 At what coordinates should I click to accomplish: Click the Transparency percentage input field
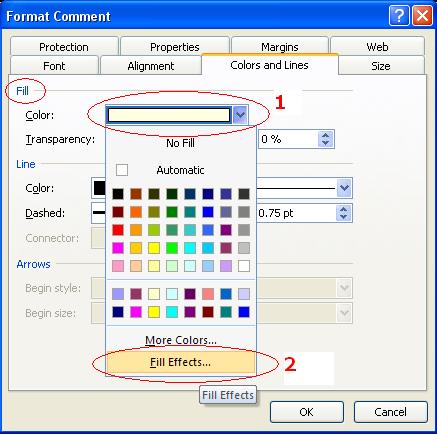coord(288,139)
